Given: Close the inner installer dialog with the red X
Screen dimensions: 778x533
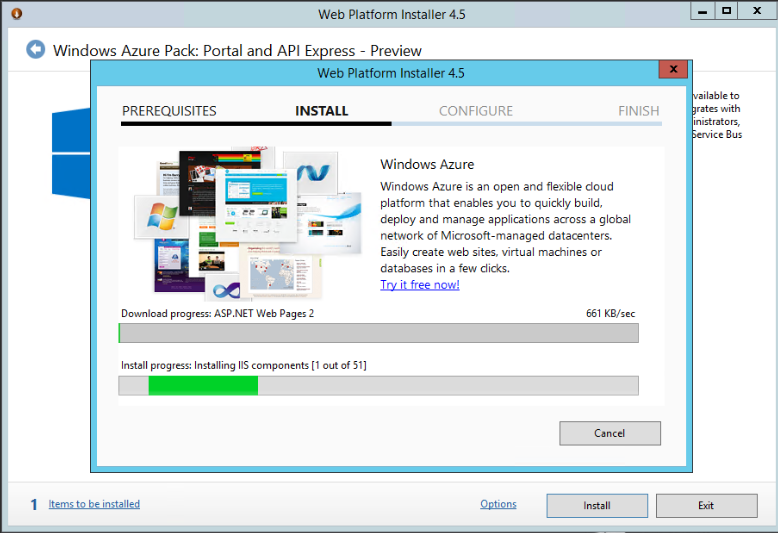Looking at the screenshot, I should 673,70.
